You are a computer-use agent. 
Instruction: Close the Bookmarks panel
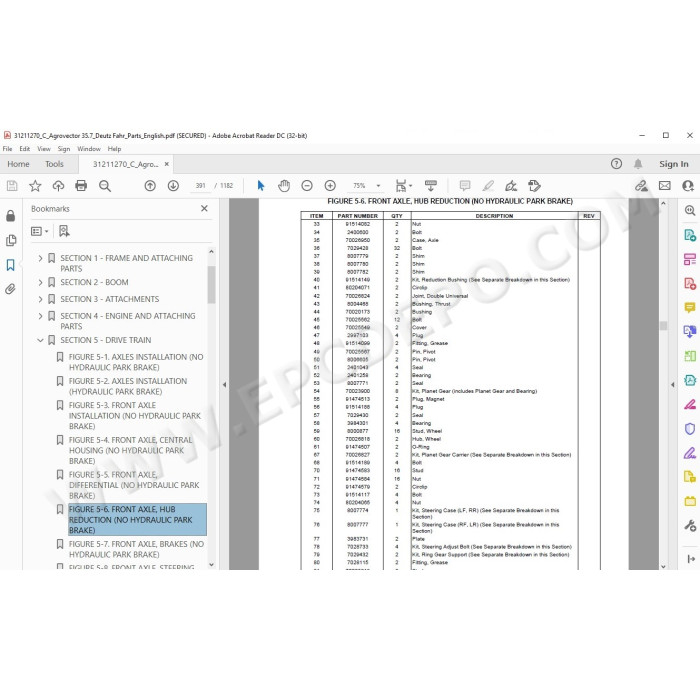pyautogui.click(x=204, y=208)
